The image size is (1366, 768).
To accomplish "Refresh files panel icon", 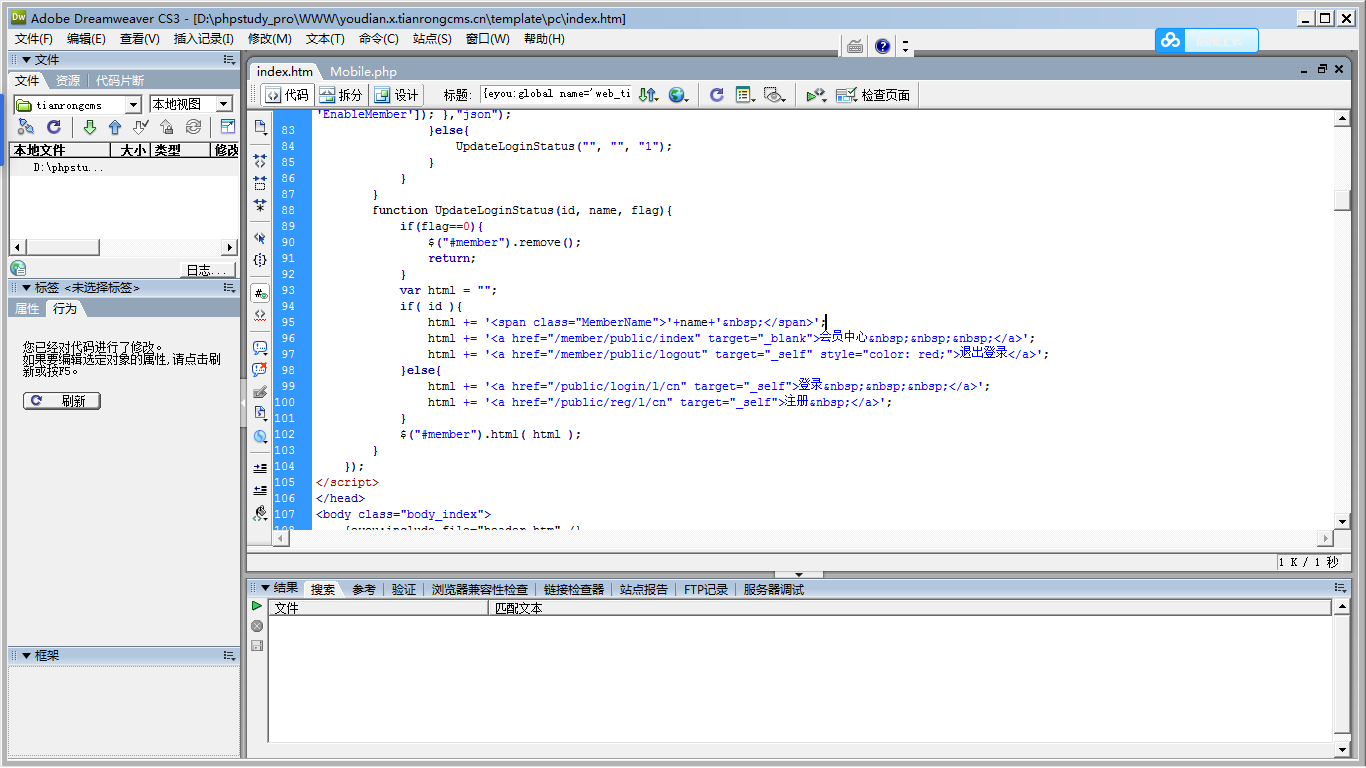I will [54, 127].
